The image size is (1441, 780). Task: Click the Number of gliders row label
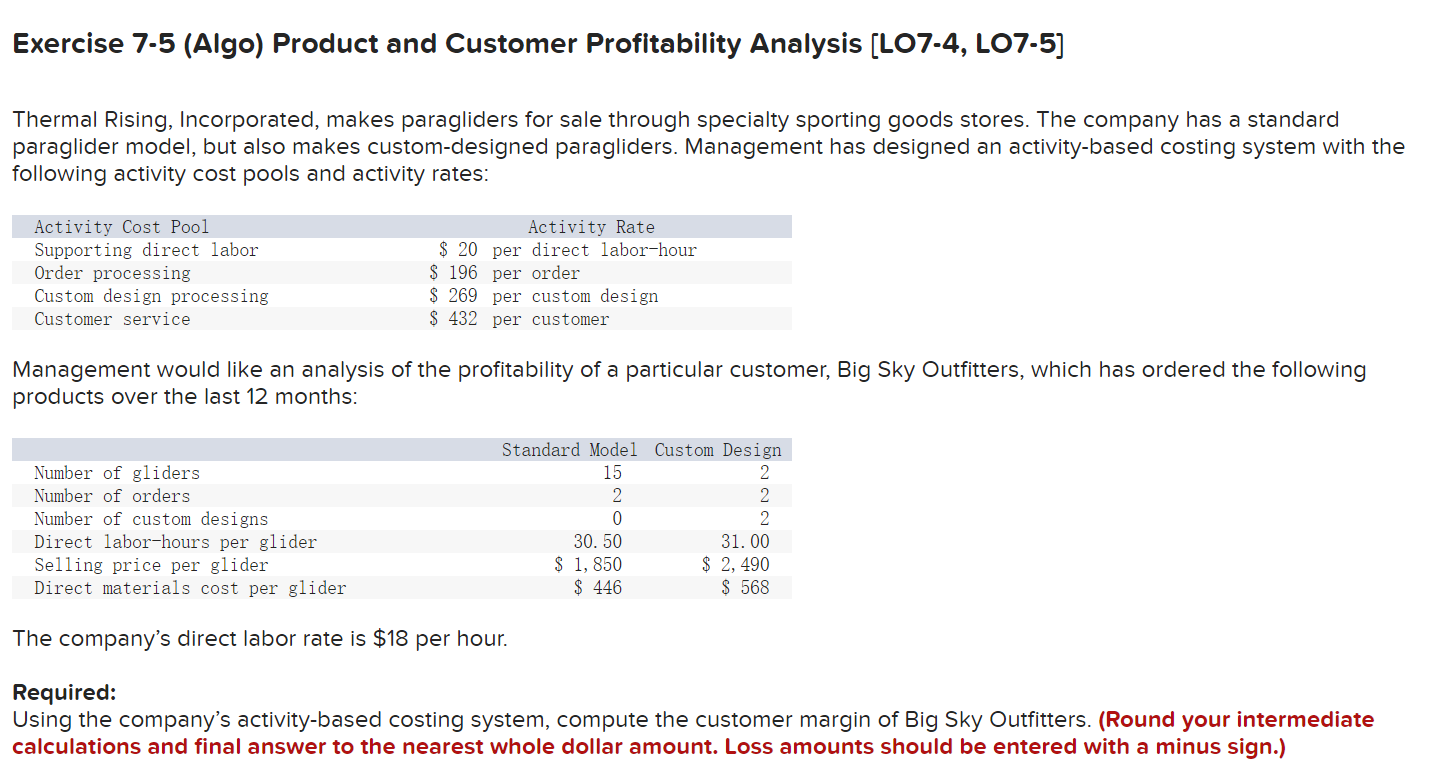coord(116,473)
